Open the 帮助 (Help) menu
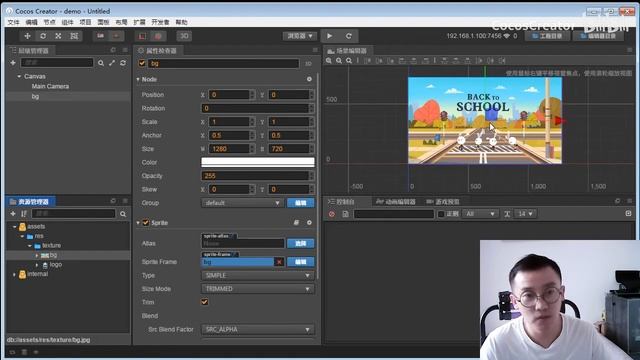The height and width of the screenshot is (360, 640). click(x=181, y=22)
